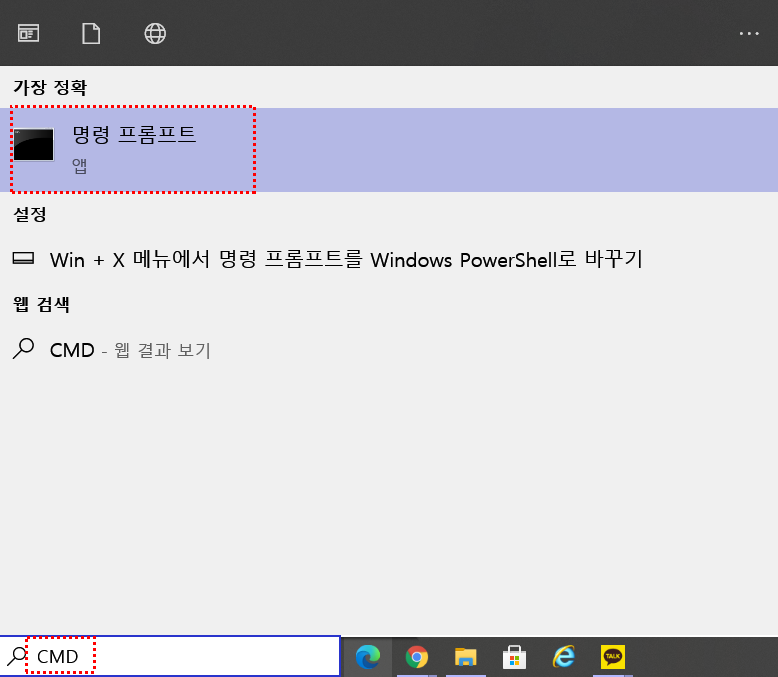
Task: Launch Internet Explorer from the taskbar
Action: [x=564, y=656]
